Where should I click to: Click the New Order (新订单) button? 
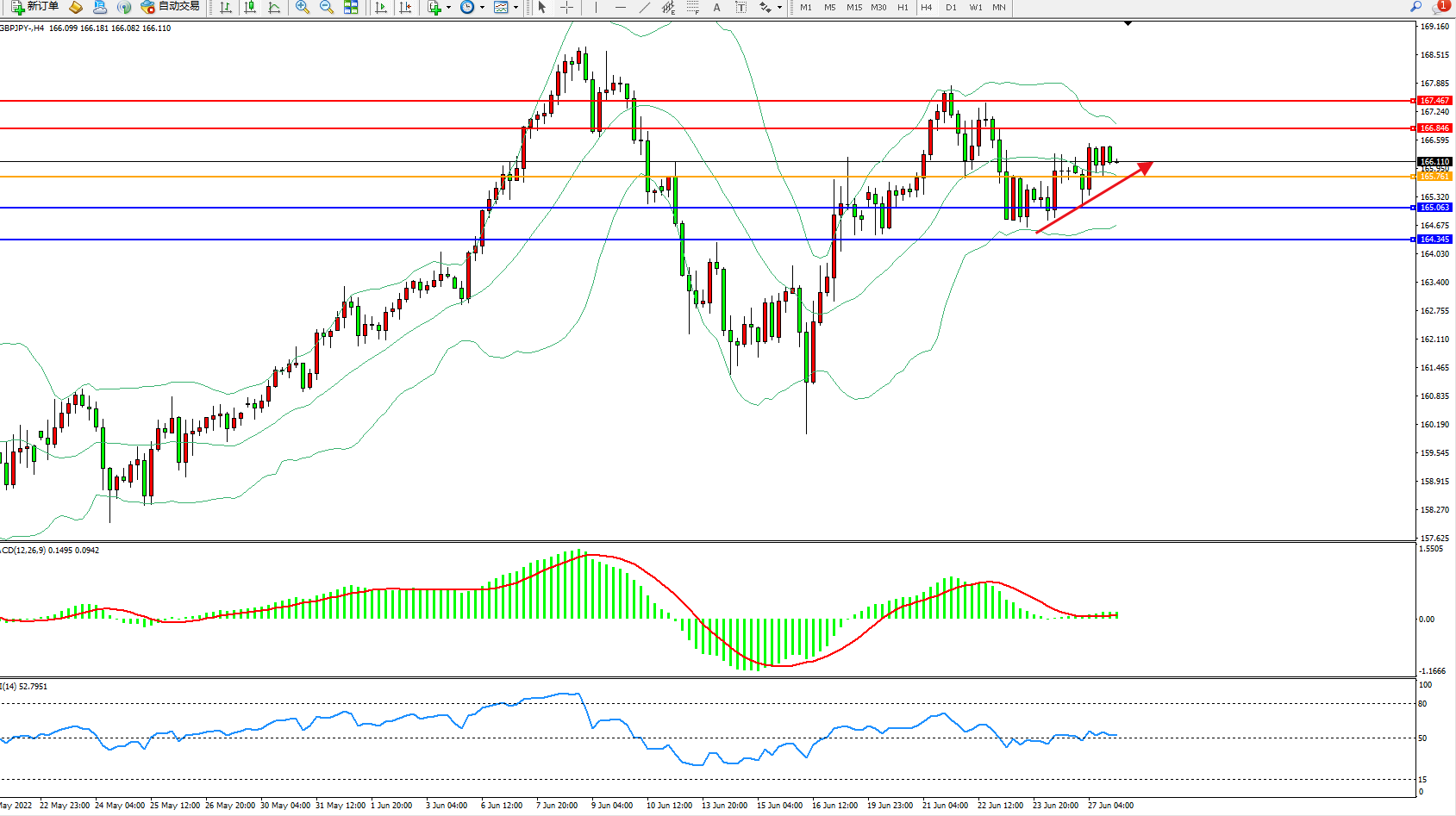tap(34, 7)
